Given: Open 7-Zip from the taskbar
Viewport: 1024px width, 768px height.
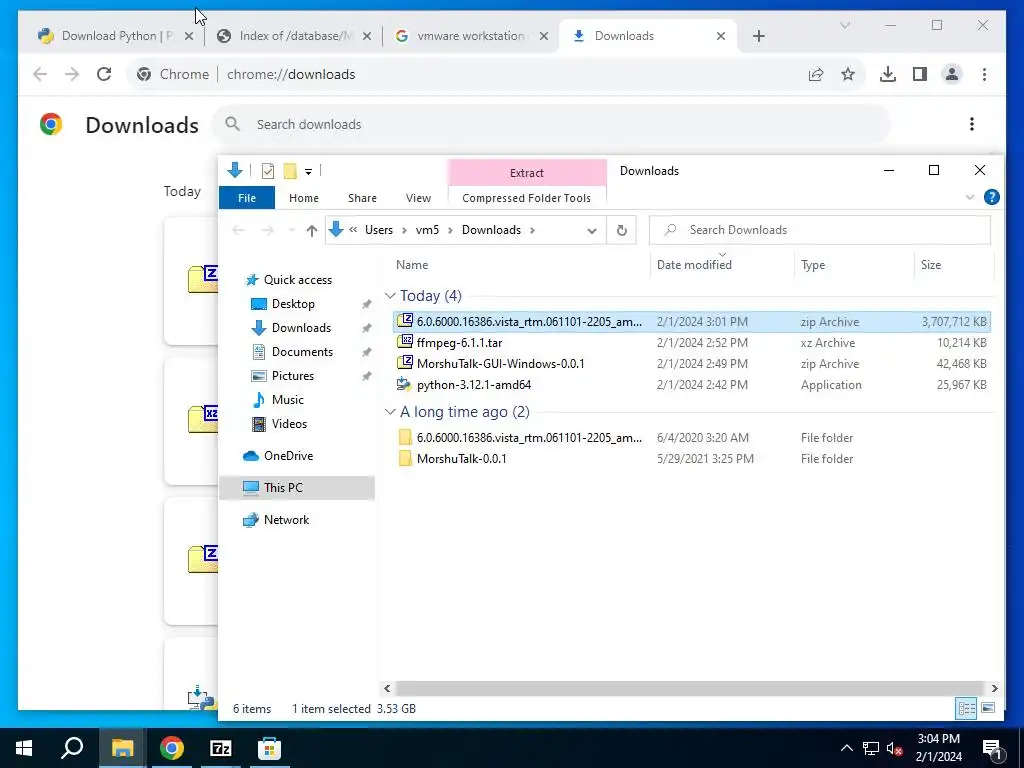Looking at the screenshot, I should pyautogui.click(x=221, y=748).
